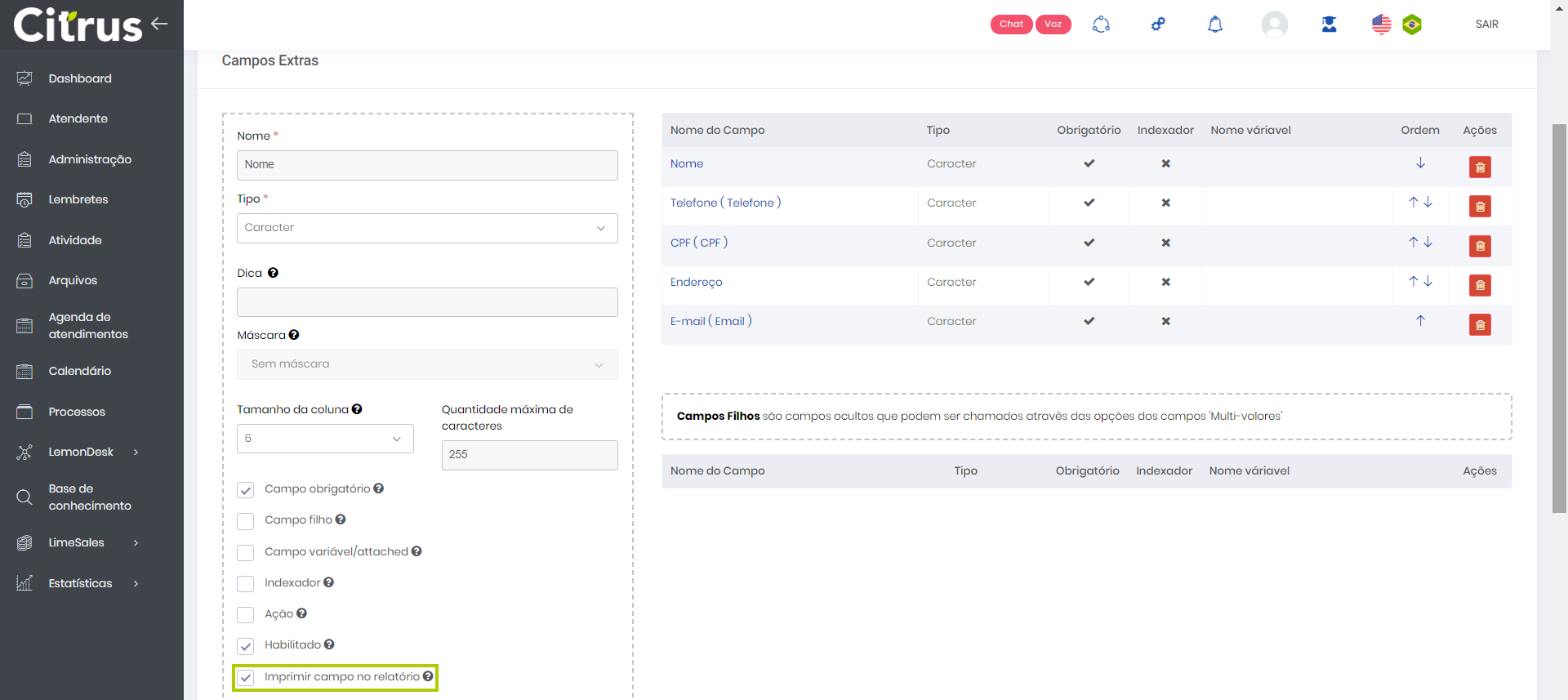Viewport: 1568px width, 700px height.
Task: Click the red Chat button
Action: coord(1011,25)
